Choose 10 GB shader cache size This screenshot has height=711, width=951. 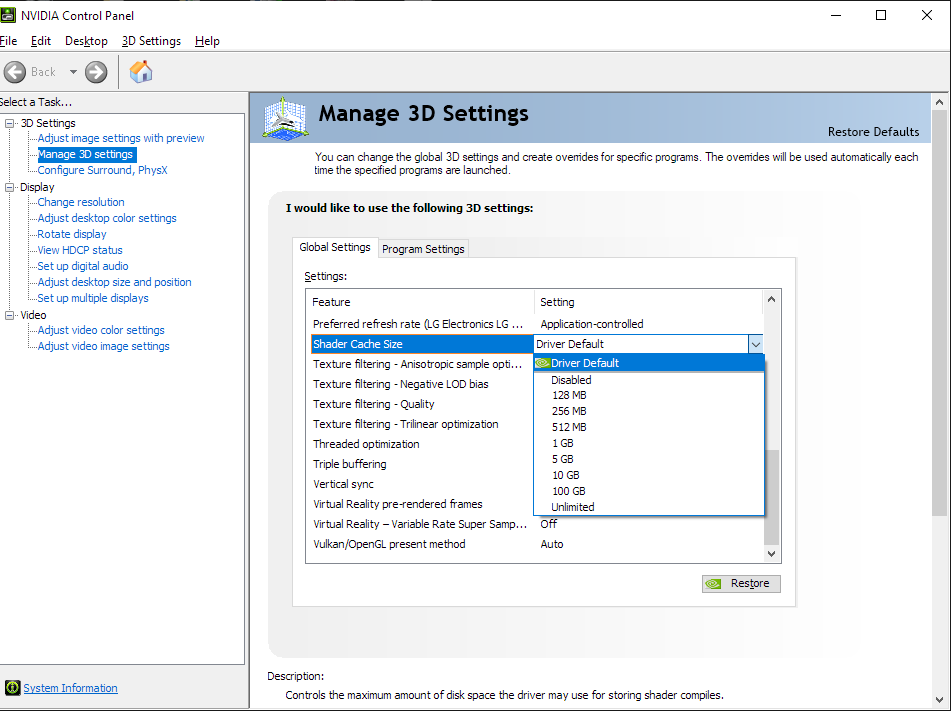649,475
